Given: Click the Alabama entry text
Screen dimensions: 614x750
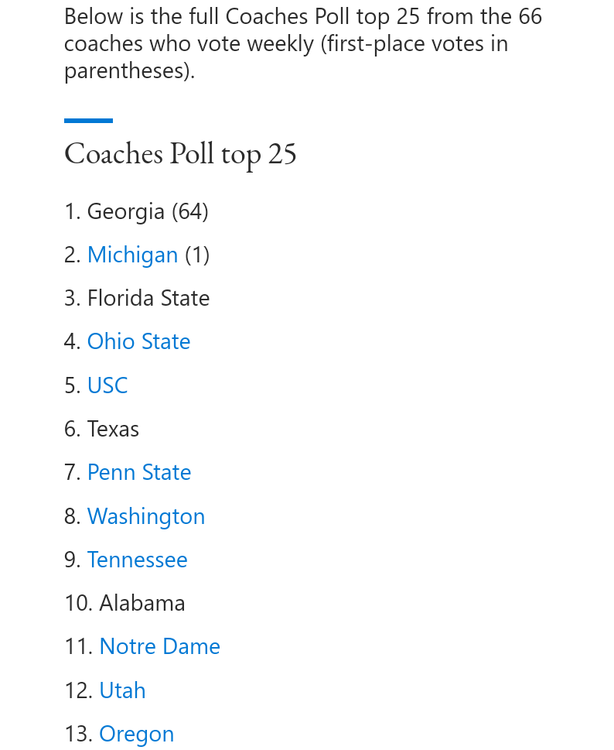Looking at the screenshot, I should coord(142,603).
